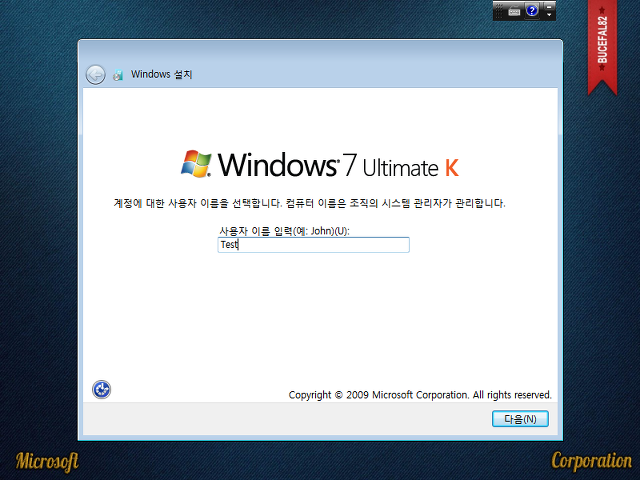Open the Ease of Access icon
640x480 pixels.
101,389
